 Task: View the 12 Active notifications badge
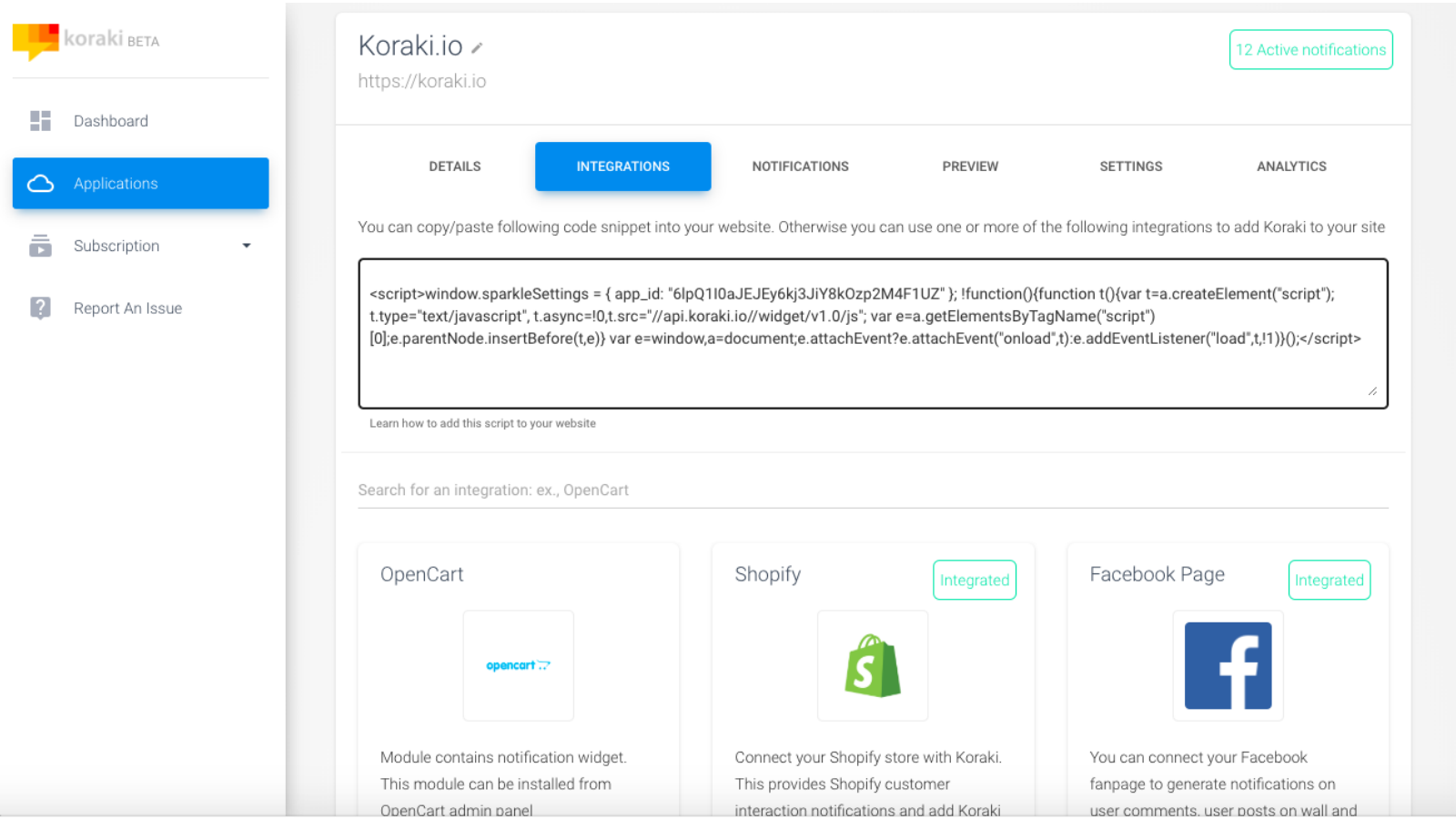(1310, 50)
